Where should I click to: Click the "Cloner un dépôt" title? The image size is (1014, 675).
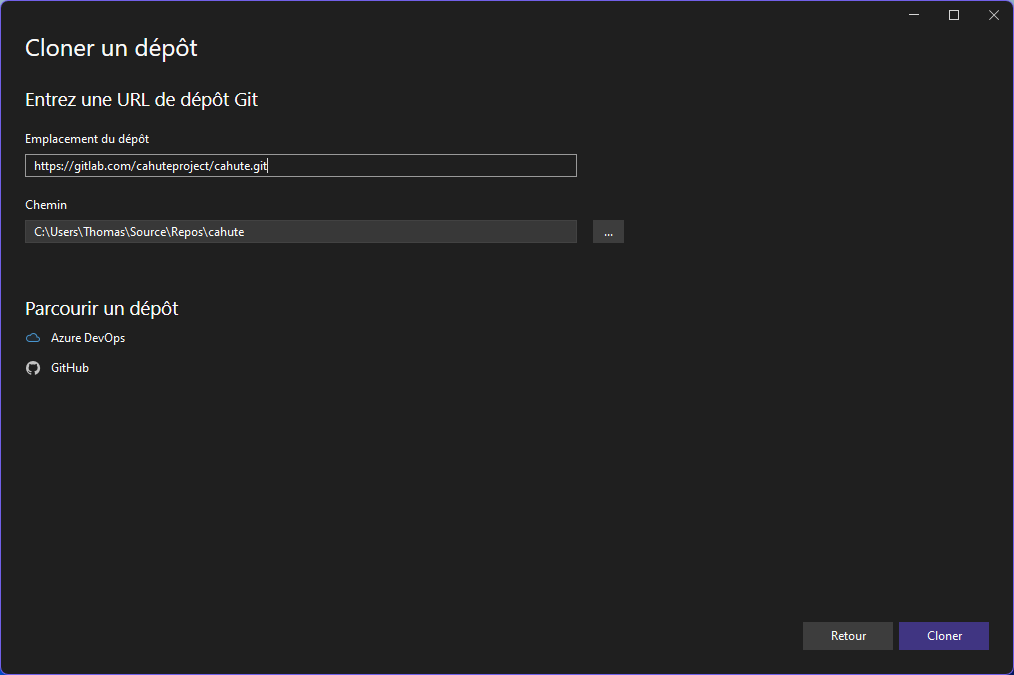[111, 48]
